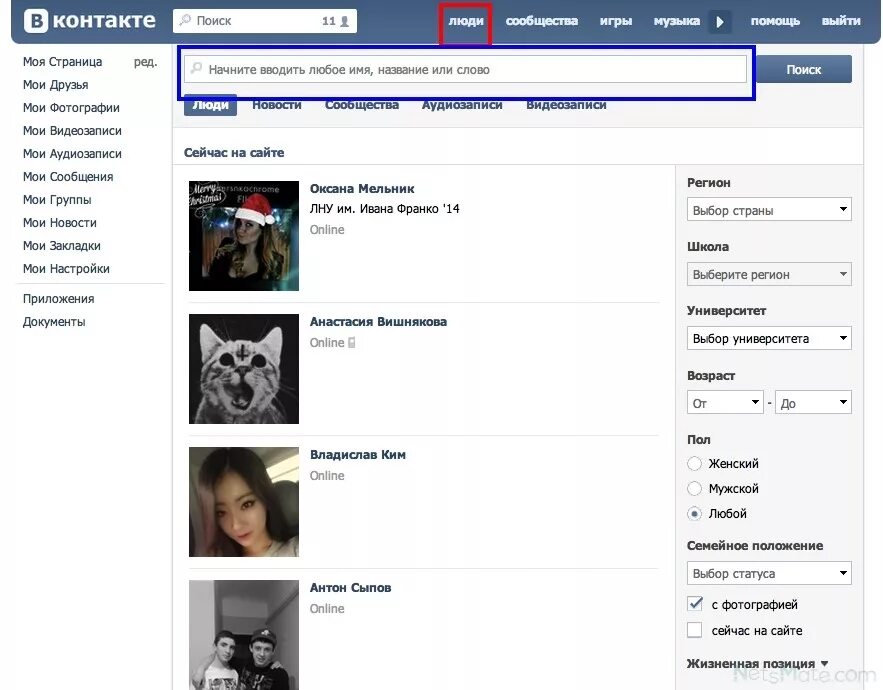This screenshot has width=883, height=690.
Task: Select the Любой gender radio button
Action: (694, 514)
